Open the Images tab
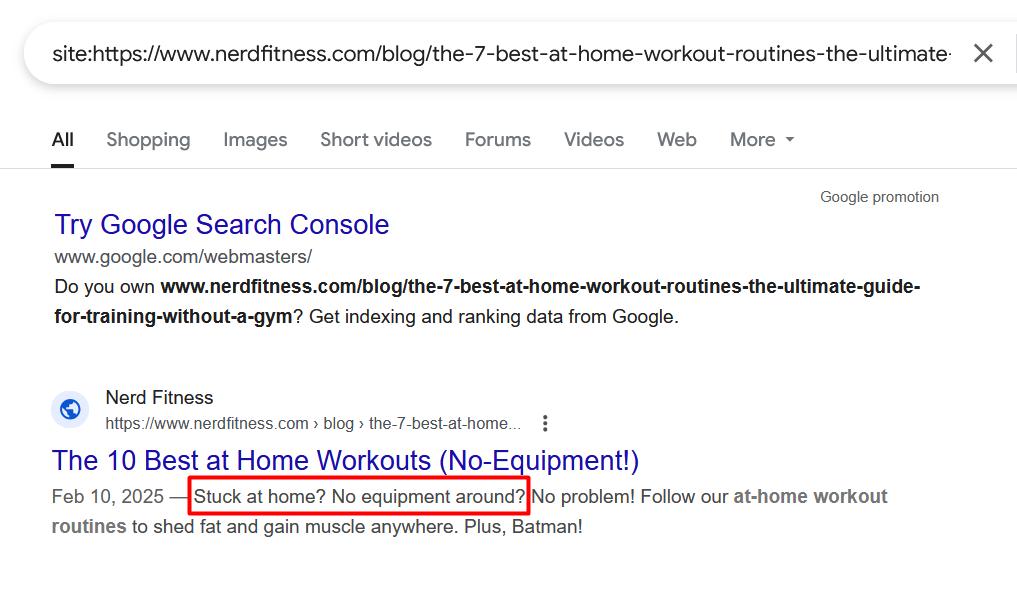 pyautogui.click(x=255, y=140)
